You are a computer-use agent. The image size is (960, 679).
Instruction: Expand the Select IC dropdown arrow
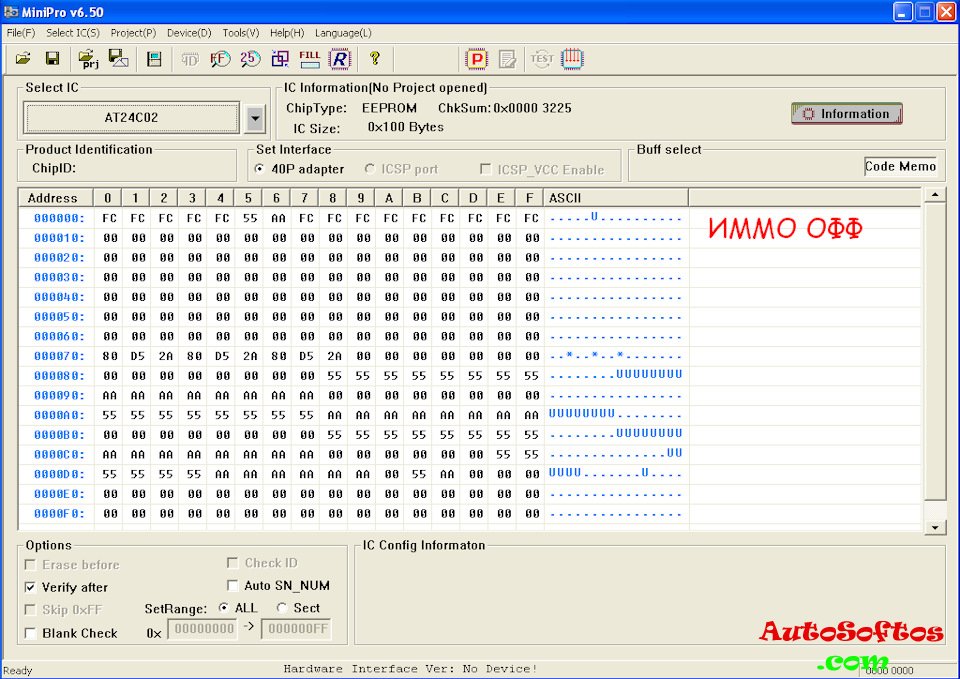[x=255, y=118]
